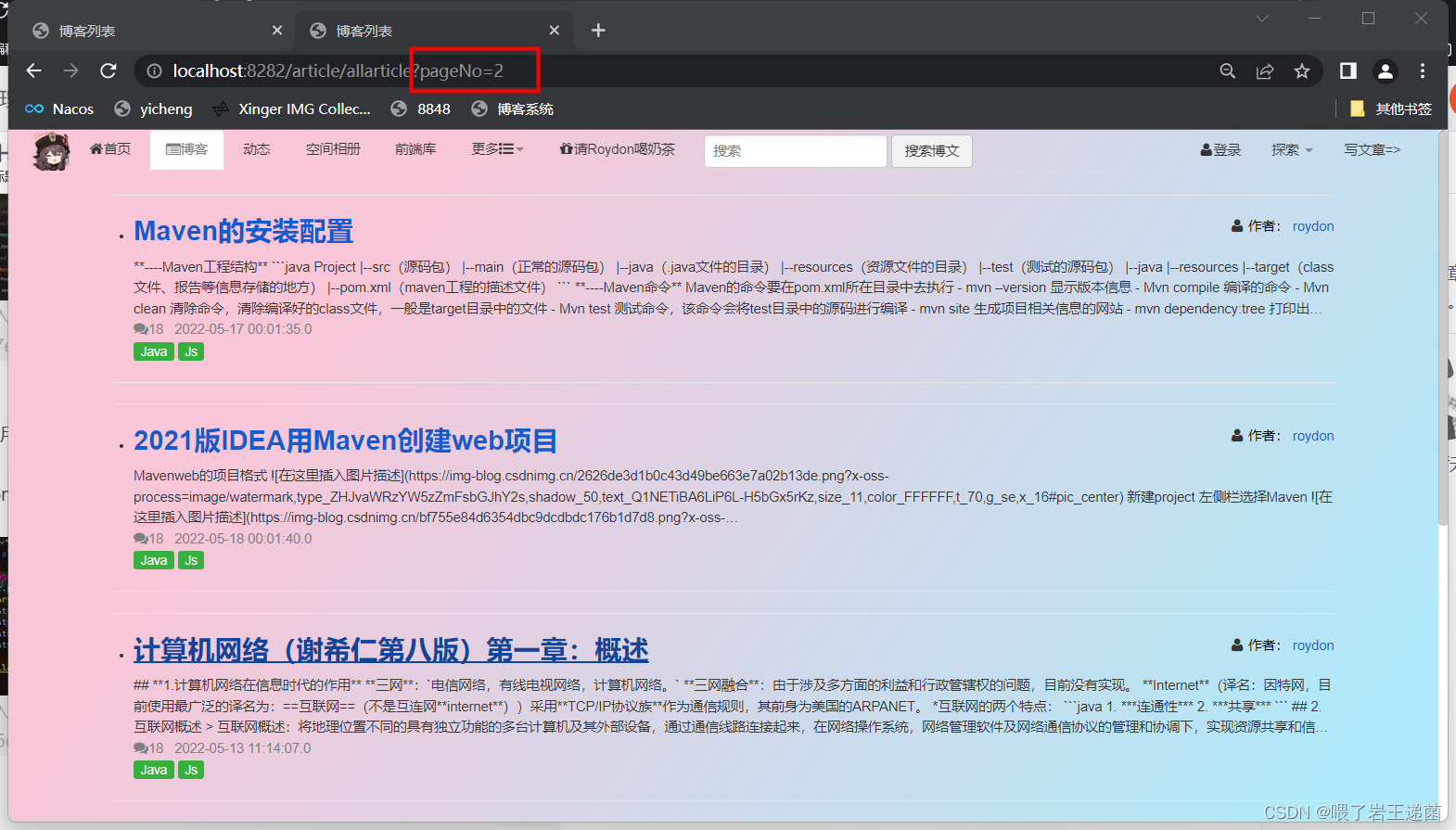The width and height of the screenshot is (1456, 830).
Task: Click date text 2022-05-17 00:01:35.0
Action: click(x=243, y=329)
